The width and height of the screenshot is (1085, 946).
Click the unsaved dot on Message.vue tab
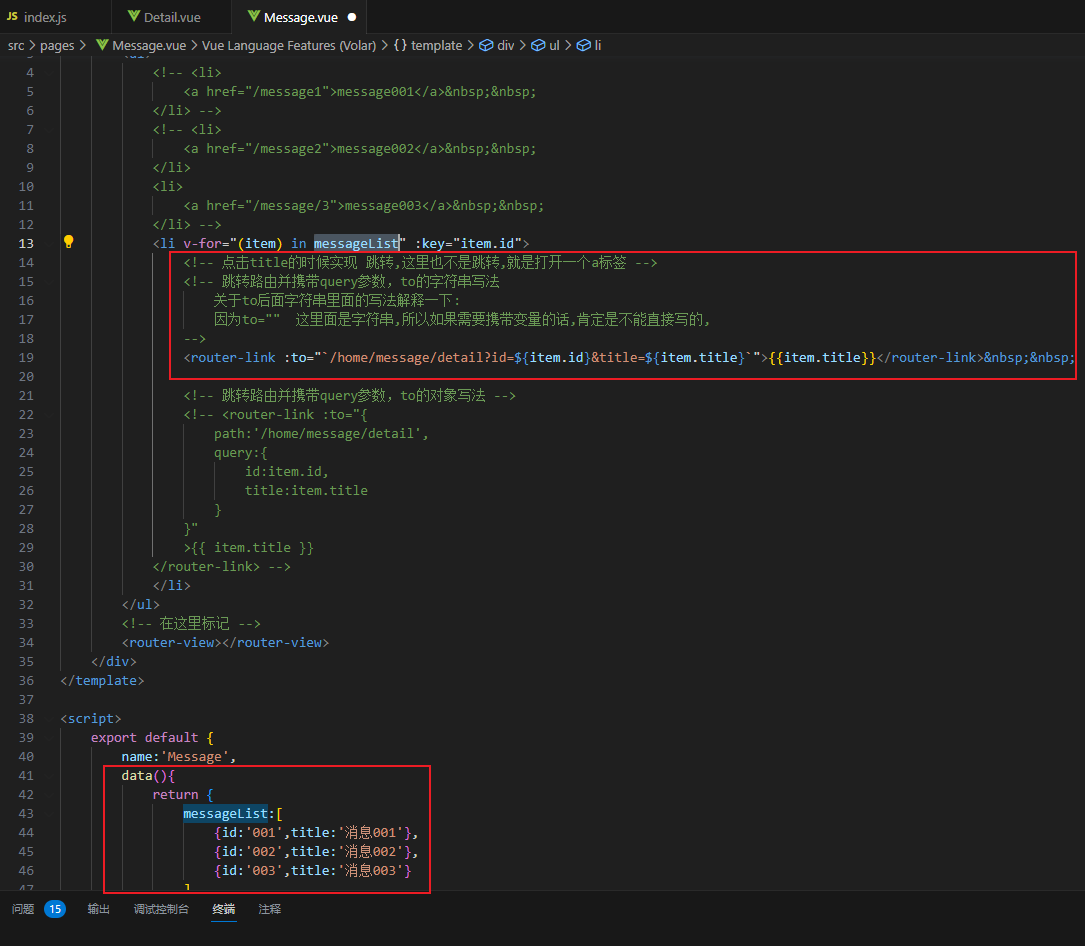pyautogui.click(x=352, y=17)
